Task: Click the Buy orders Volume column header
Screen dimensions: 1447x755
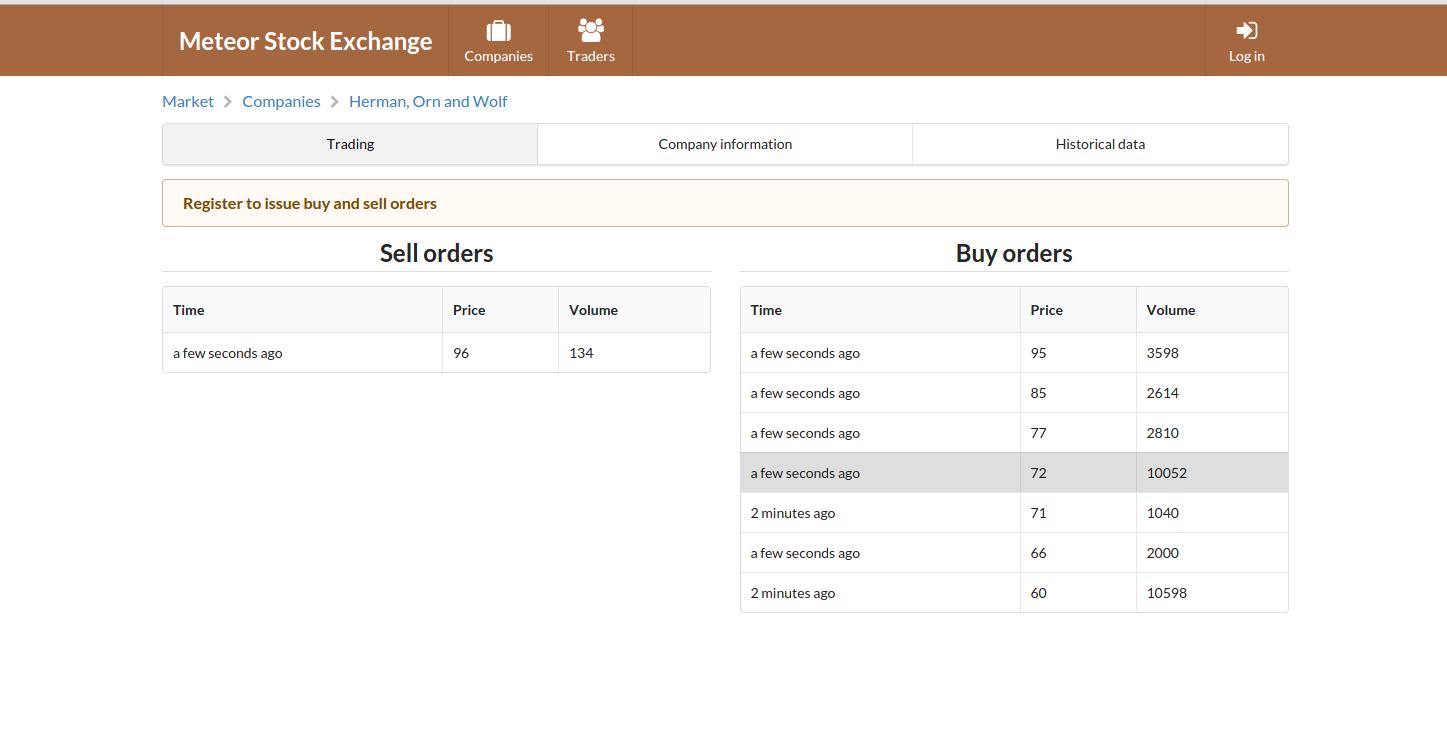Action: (x=1171, y=310)
